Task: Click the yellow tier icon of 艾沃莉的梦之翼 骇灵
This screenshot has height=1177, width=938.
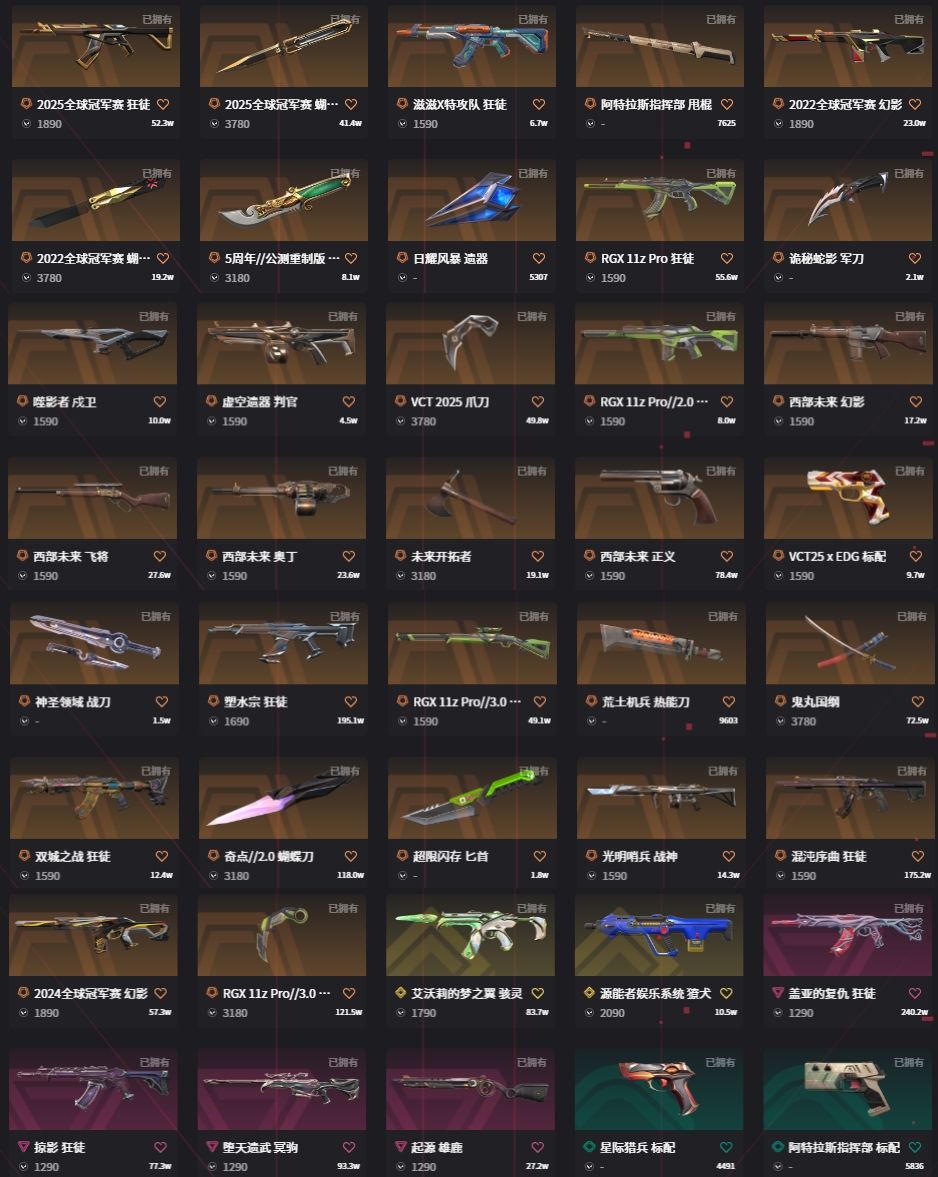Action: 401,993
